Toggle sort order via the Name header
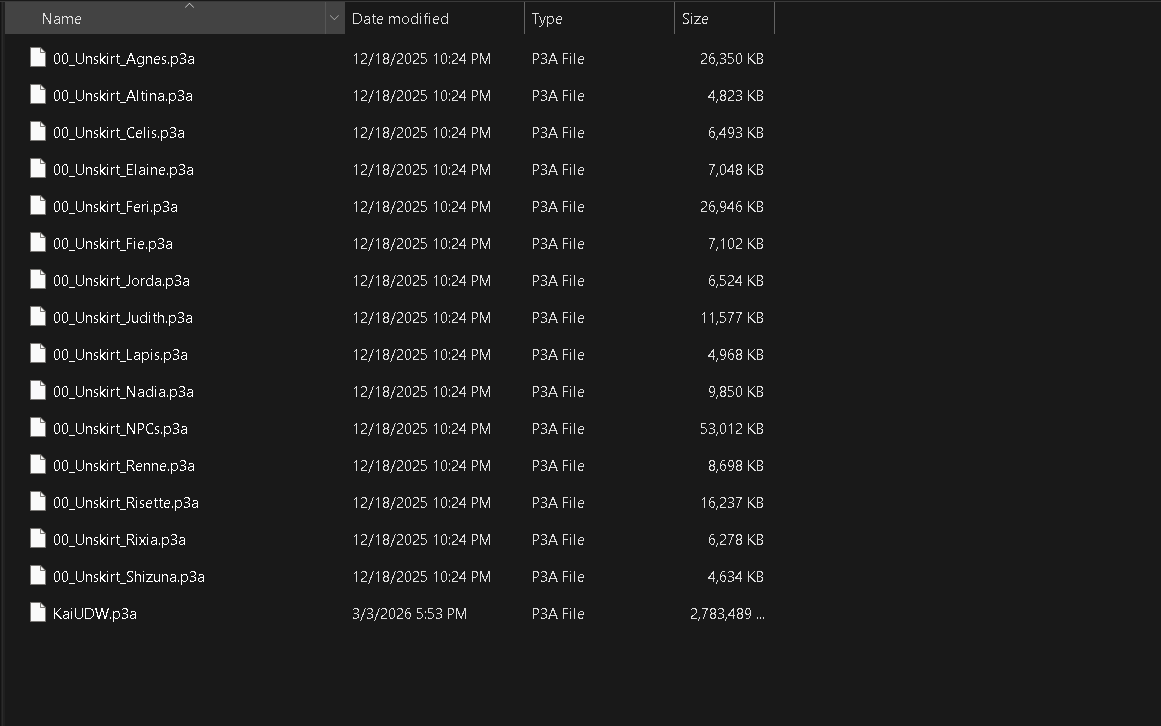 [165, 19]
